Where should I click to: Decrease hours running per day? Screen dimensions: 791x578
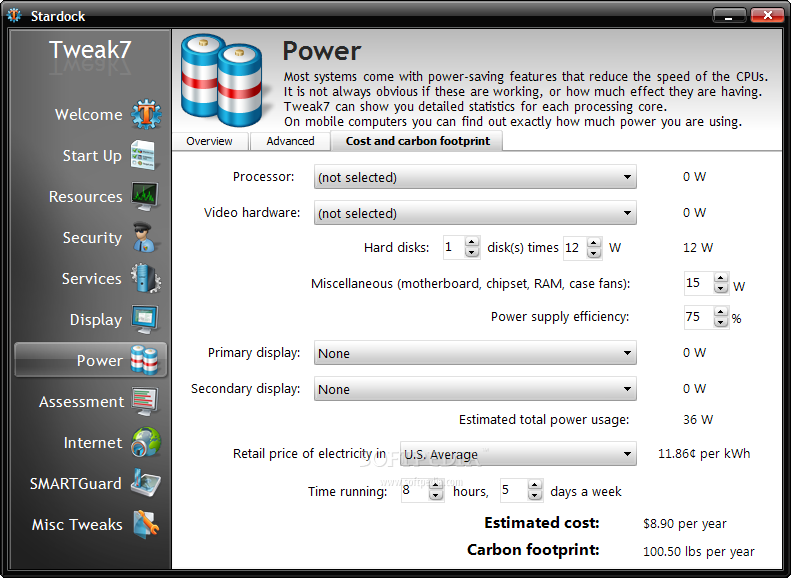435,496
